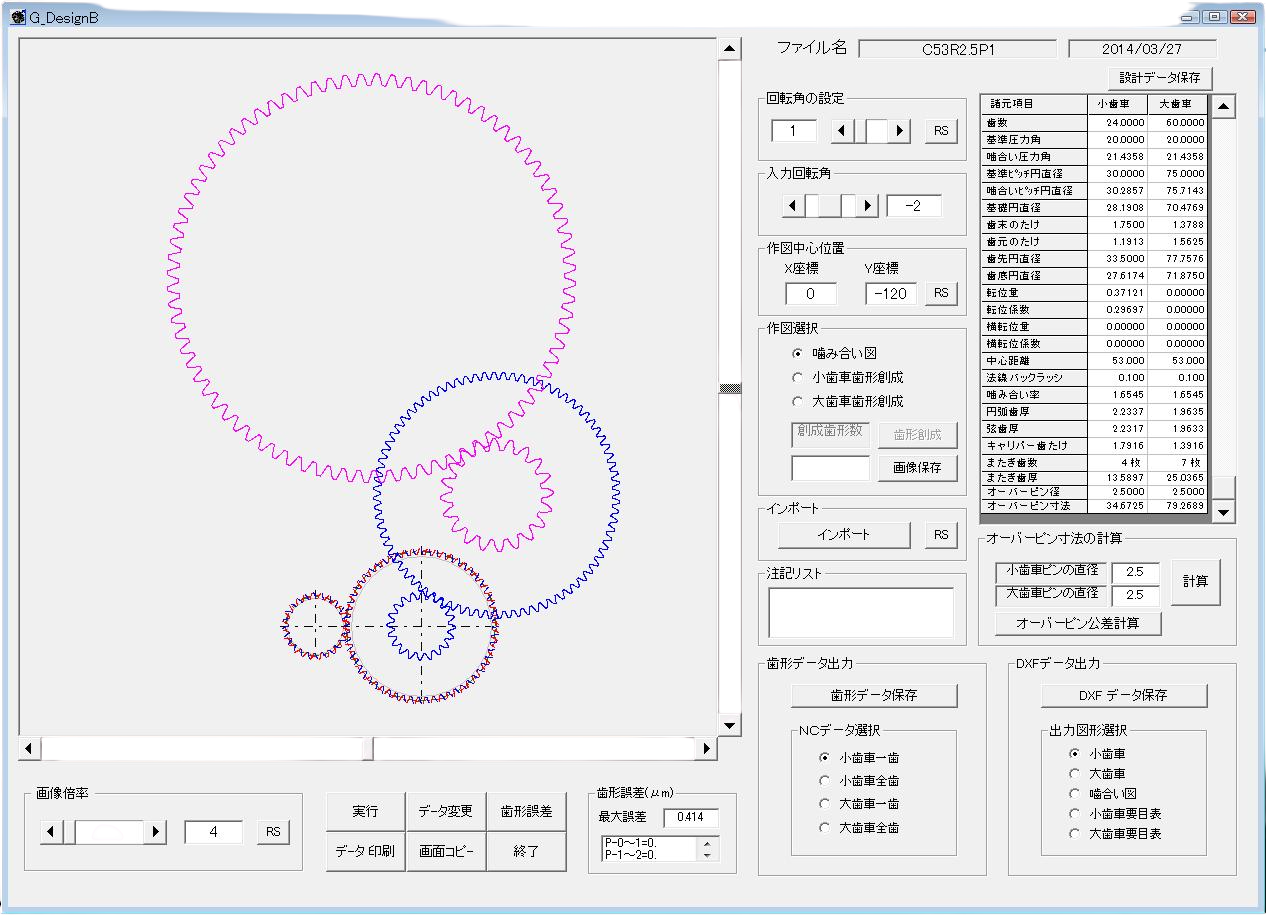Select 小歯車歯形創成 drawing option
This screenshot has width=1266, height=915.
(797, 377)
